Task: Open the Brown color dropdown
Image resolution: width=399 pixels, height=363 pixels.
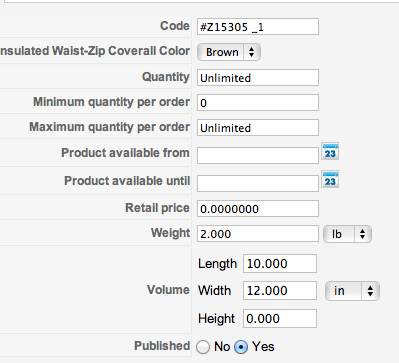Action: point(229,52)
